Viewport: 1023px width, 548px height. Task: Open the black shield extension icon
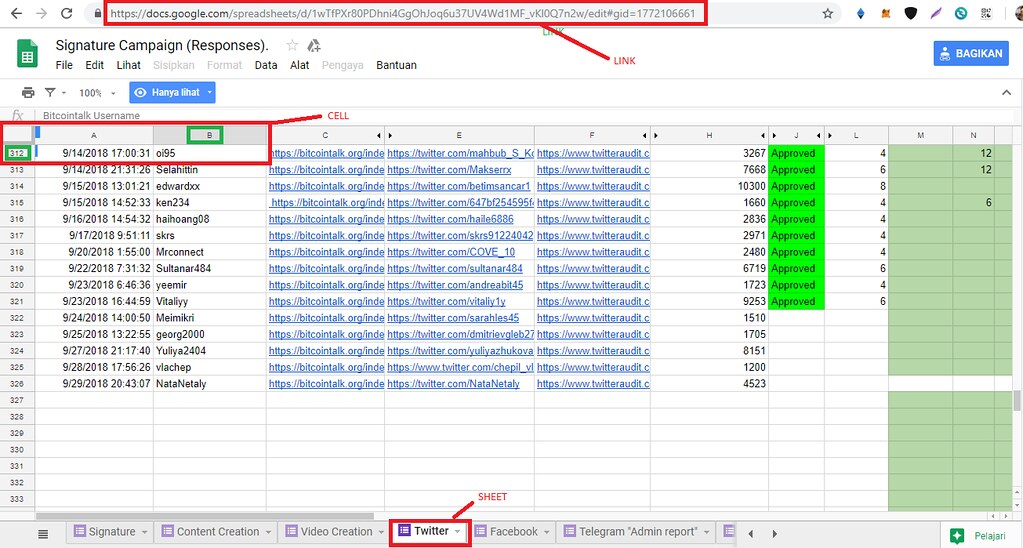[x=911, y=13]
